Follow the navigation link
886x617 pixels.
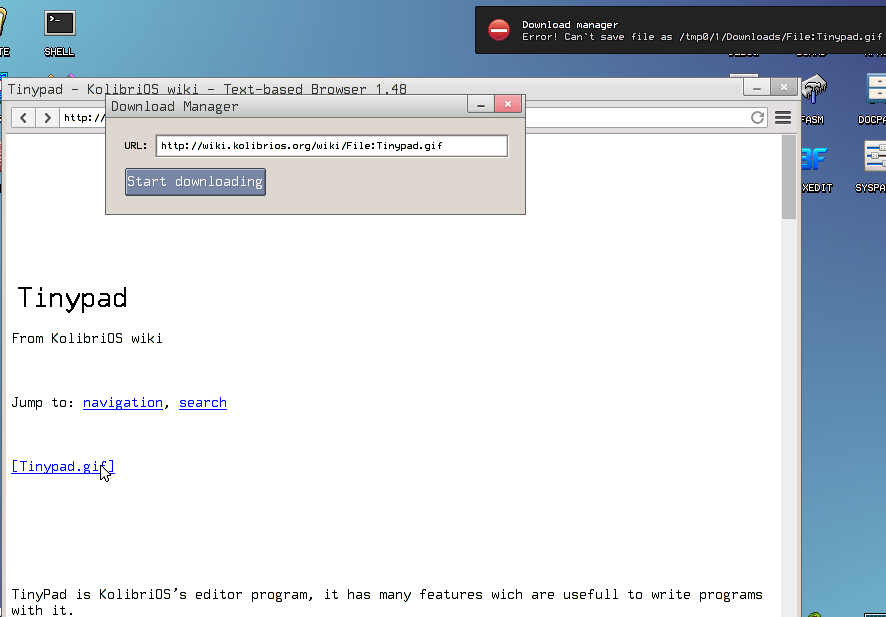[x=123, y=403]
